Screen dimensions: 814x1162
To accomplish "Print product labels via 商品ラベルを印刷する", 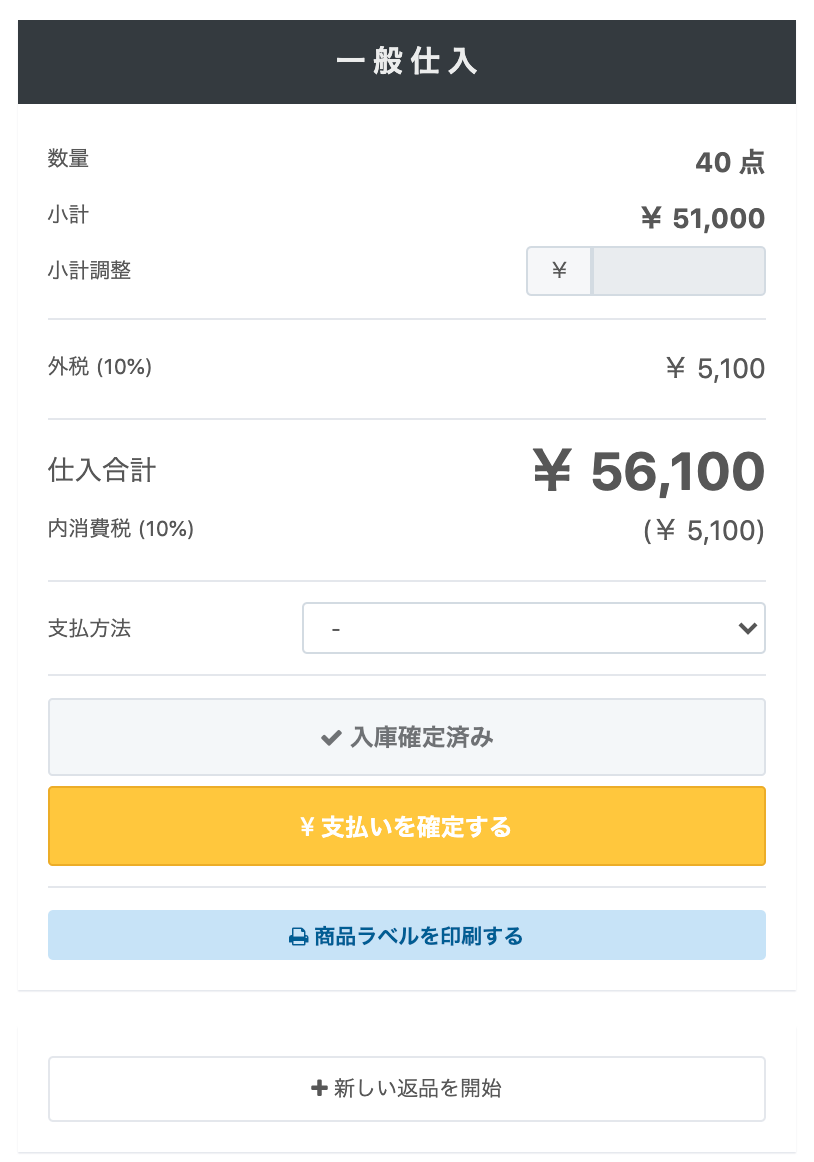I will 407,935.
